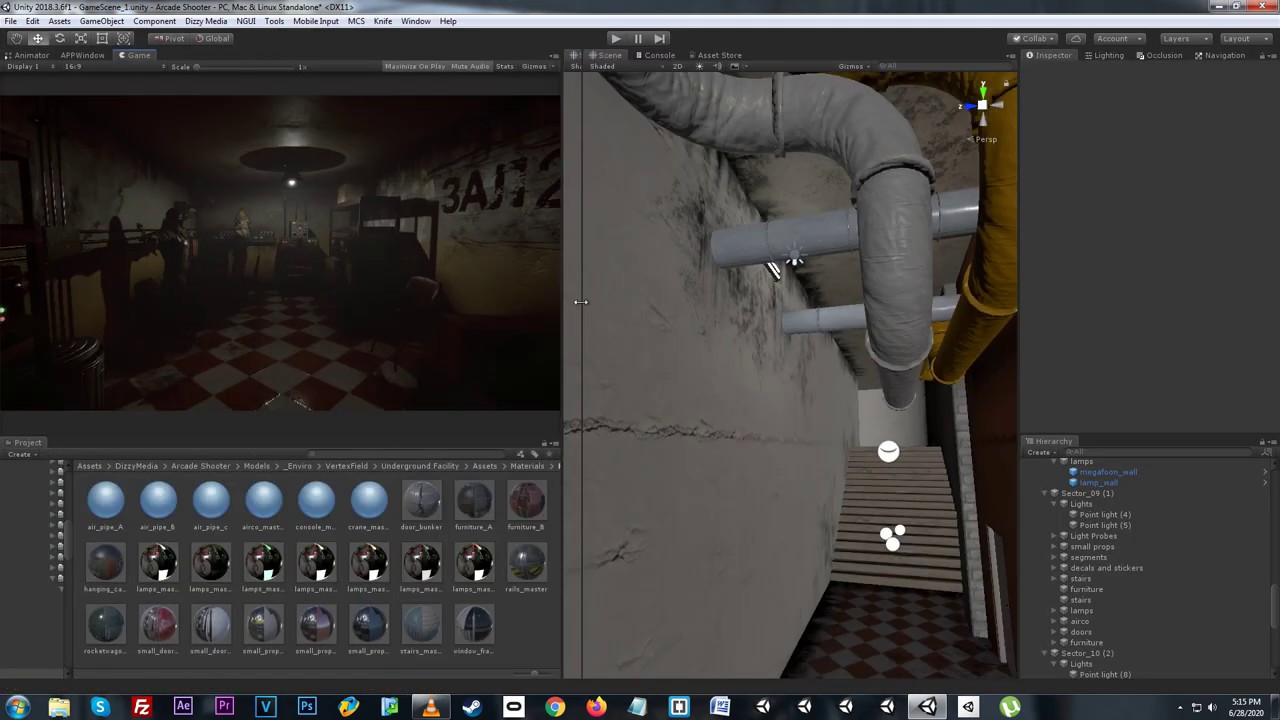
Task: Select the door_bunker material
Action: tap(421, 506)
